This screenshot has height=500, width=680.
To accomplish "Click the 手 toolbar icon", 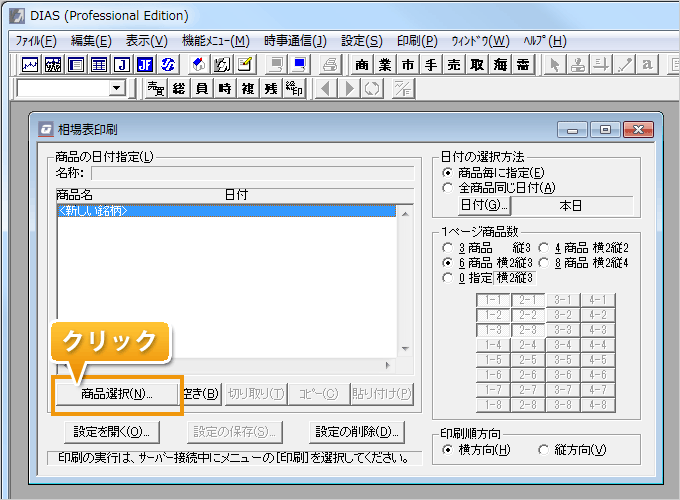I will click(x=431, y=64).
